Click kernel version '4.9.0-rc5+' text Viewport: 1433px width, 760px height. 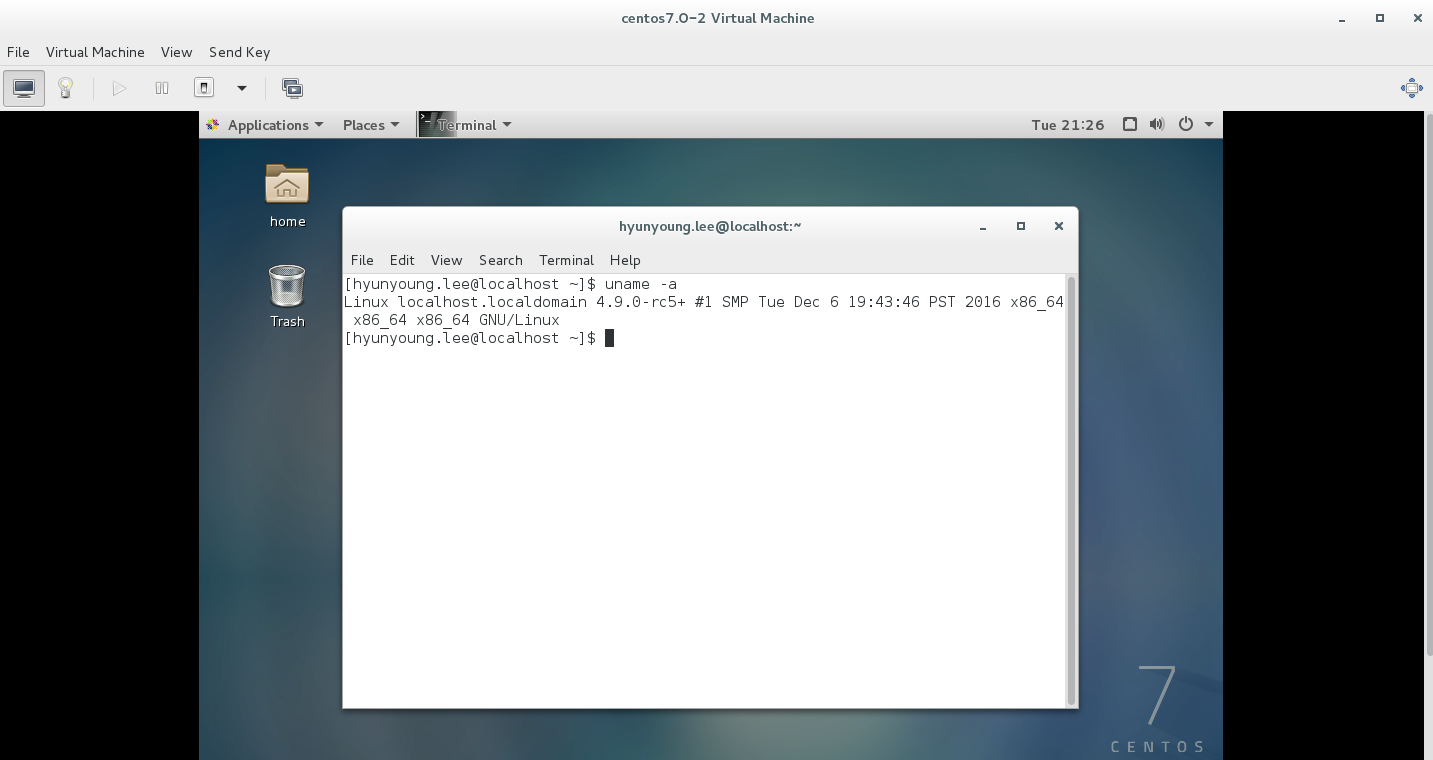pos(641,302)
